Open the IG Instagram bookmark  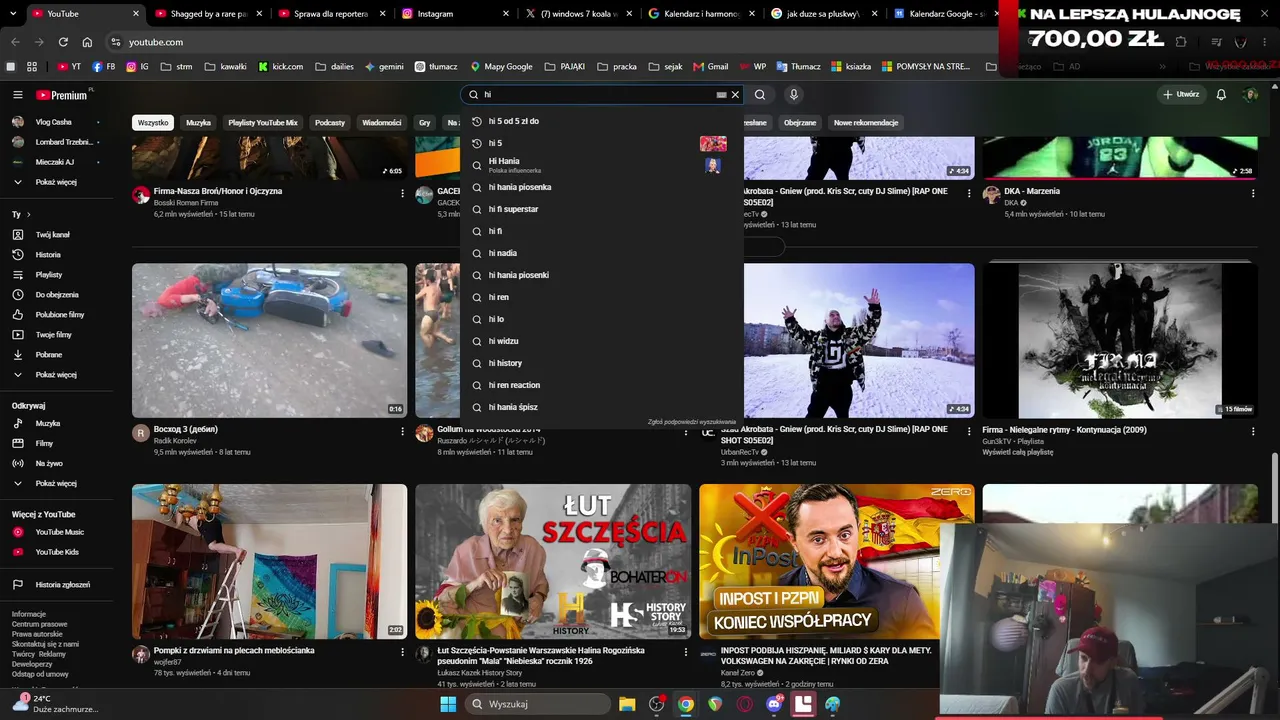pyautogui.click(x=137, y=67)
